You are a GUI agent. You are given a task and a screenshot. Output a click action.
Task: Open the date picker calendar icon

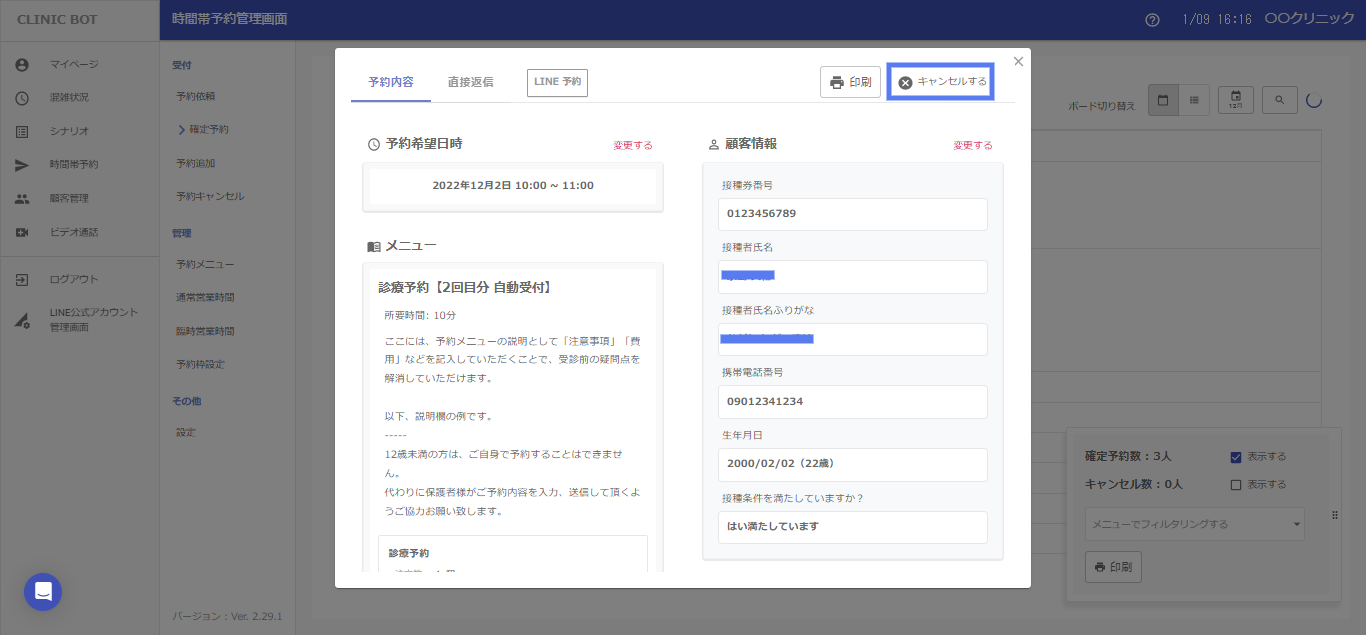(x=1236, y=100)
